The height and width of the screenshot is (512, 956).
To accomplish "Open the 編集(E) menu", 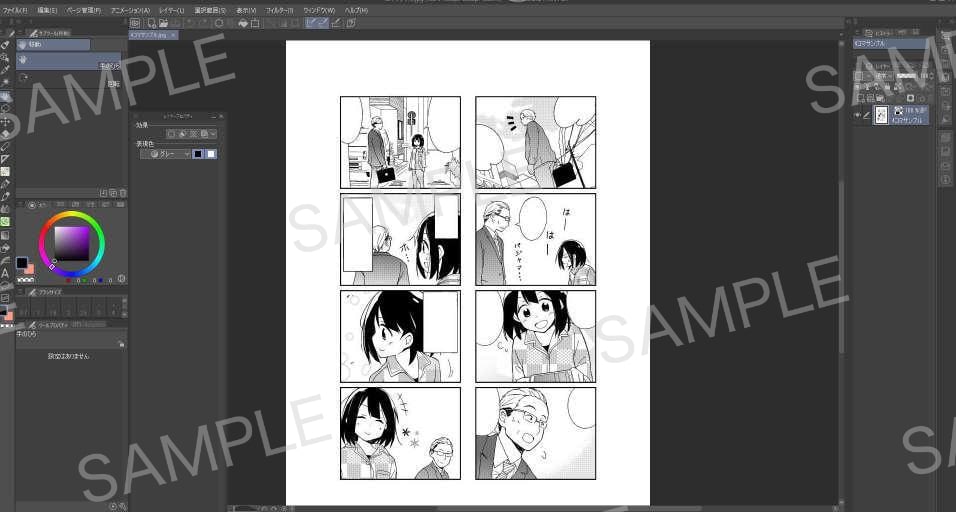I will click(x=48, y=10).
